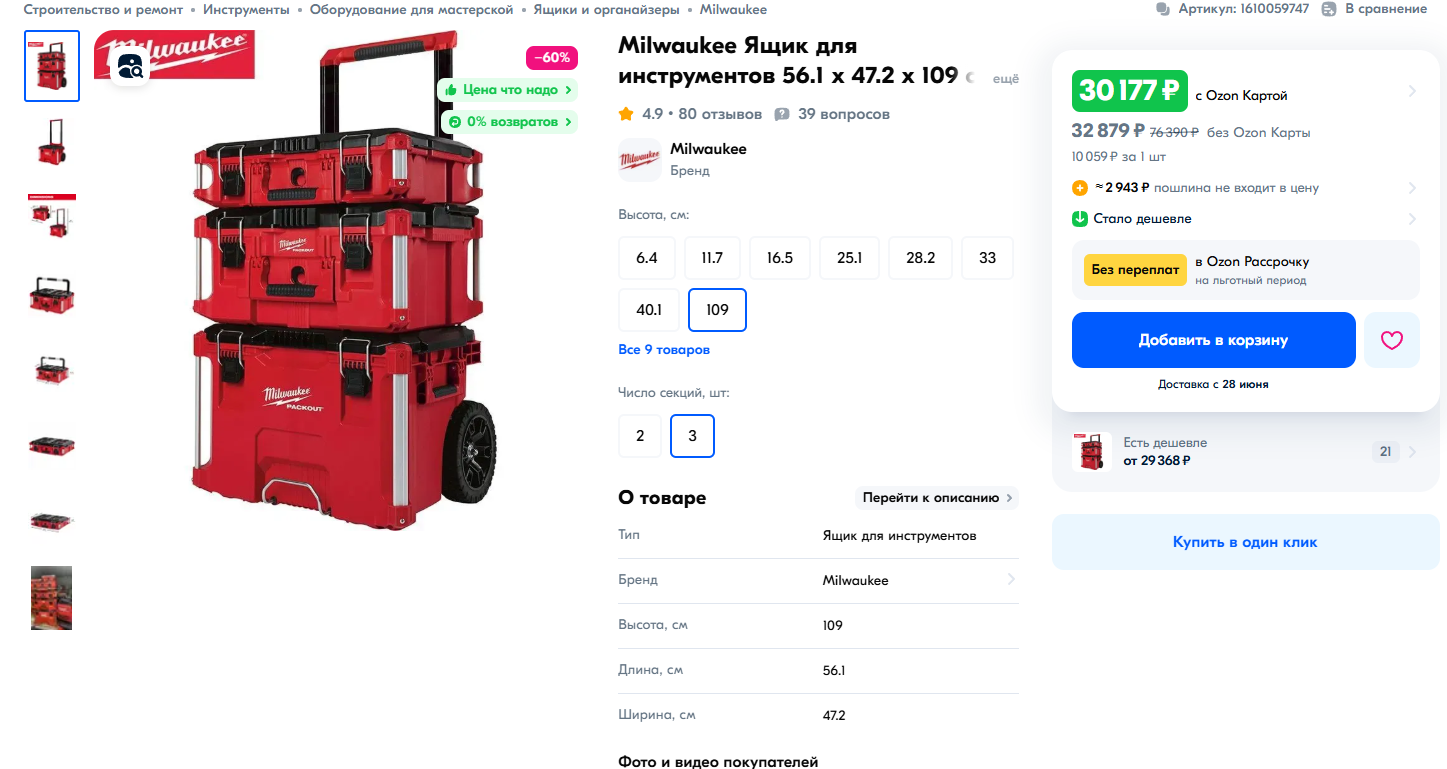Click the Добавить в корзину button
This screenshot has height=769, width=1447.
coord(1214,340)
